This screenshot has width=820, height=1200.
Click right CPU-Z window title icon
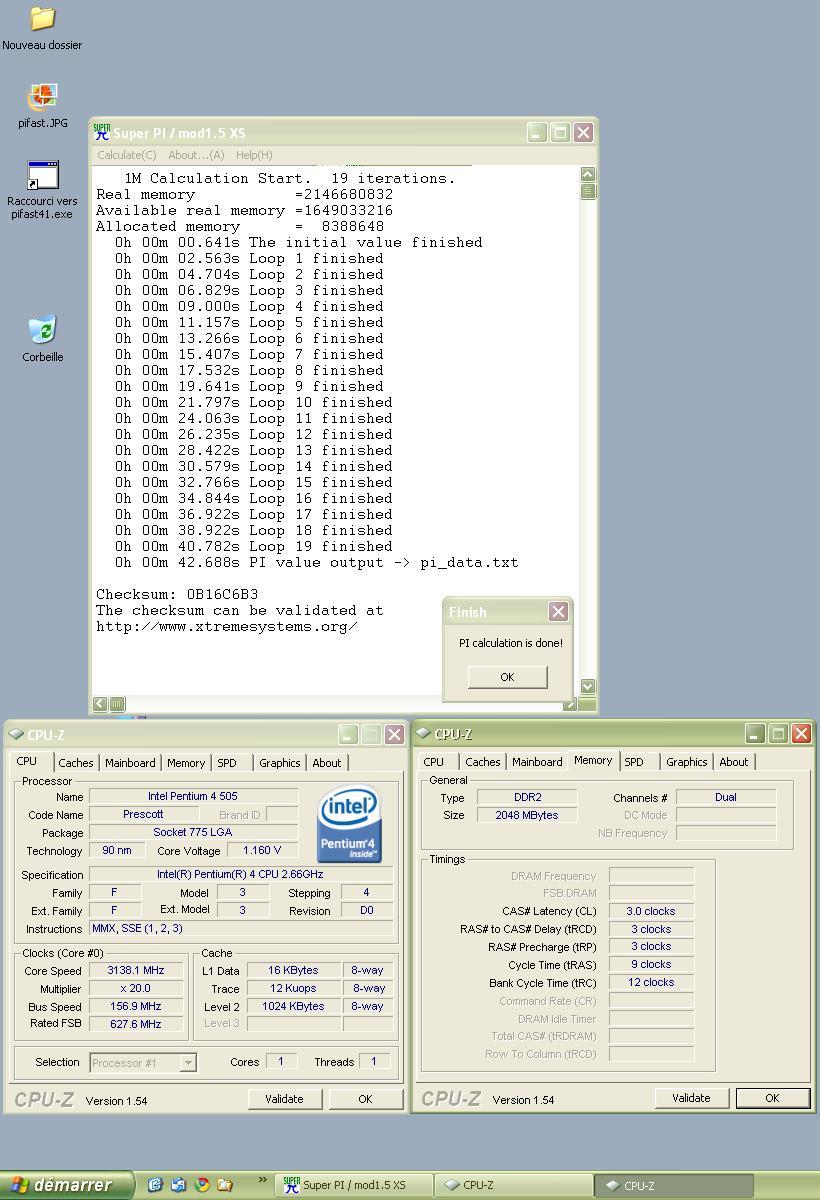pyautogui.click(x=423, y=734)
